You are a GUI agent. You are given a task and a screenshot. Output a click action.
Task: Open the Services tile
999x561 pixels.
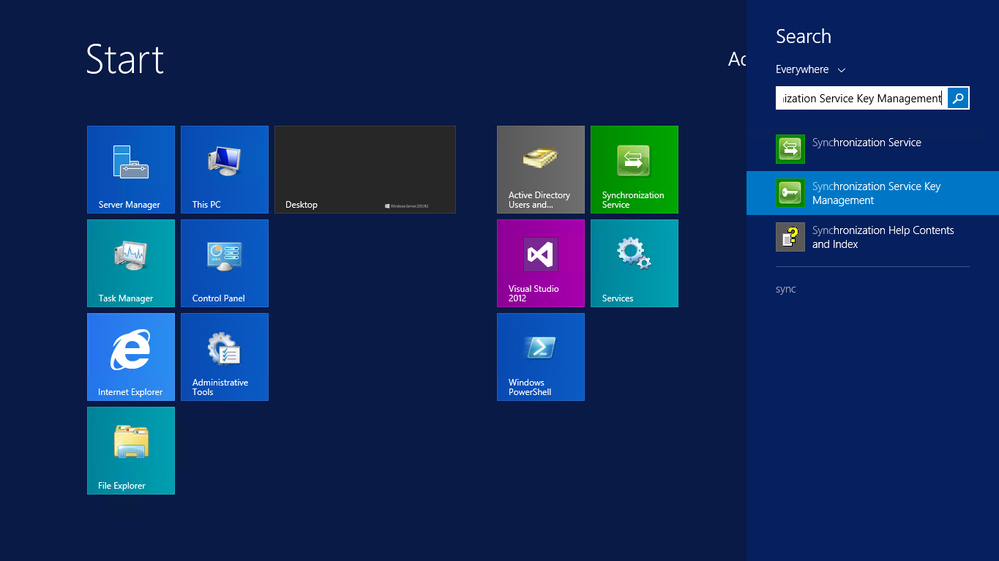point(634,263)
